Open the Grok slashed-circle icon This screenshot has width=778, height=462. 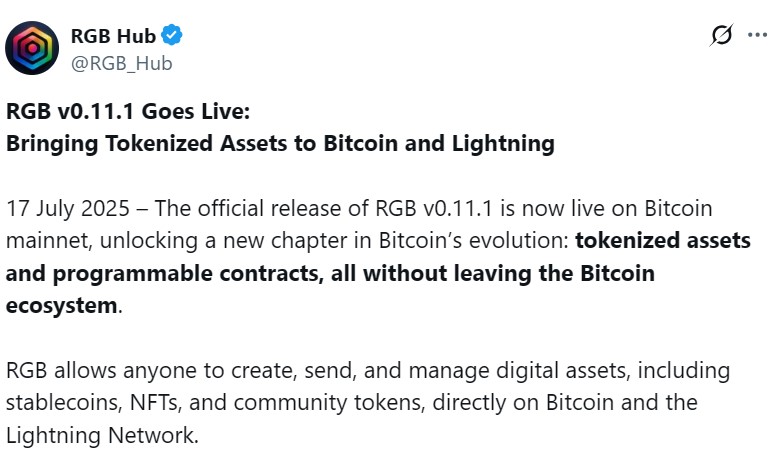(720, 36)
